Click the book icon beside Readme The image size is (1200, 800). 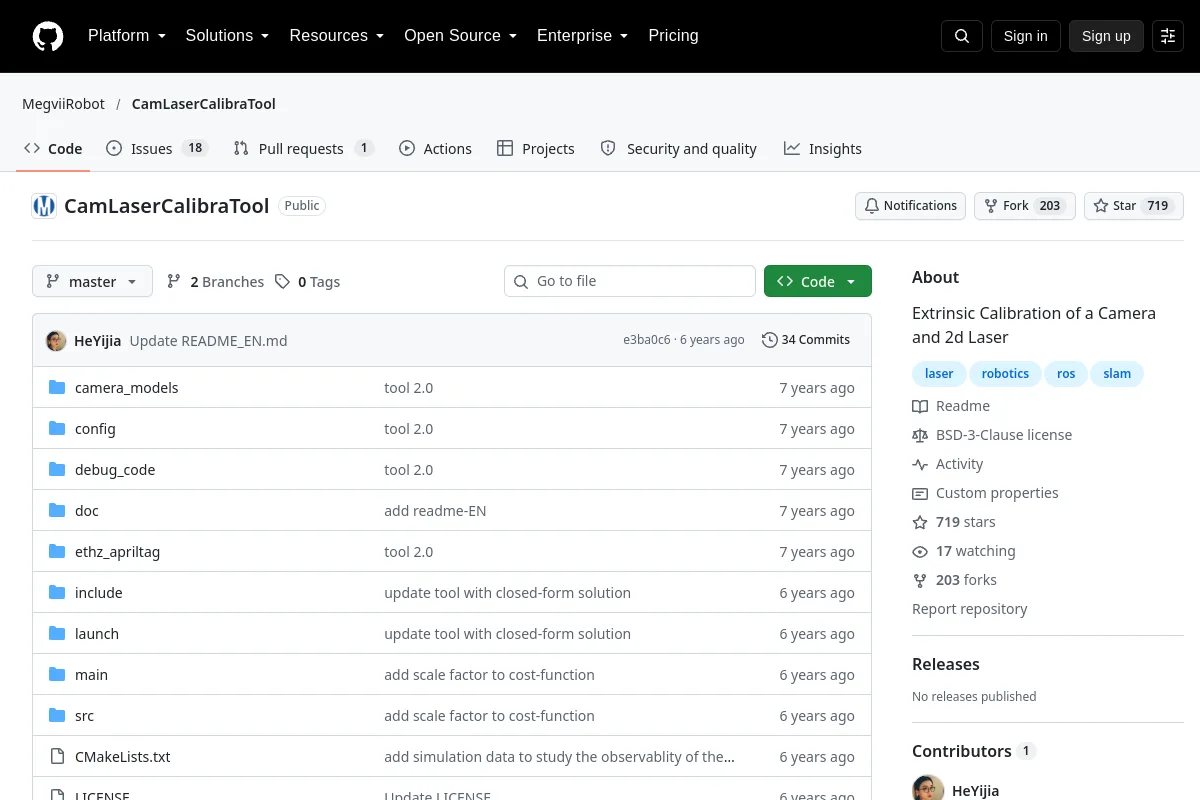point(920,406)
